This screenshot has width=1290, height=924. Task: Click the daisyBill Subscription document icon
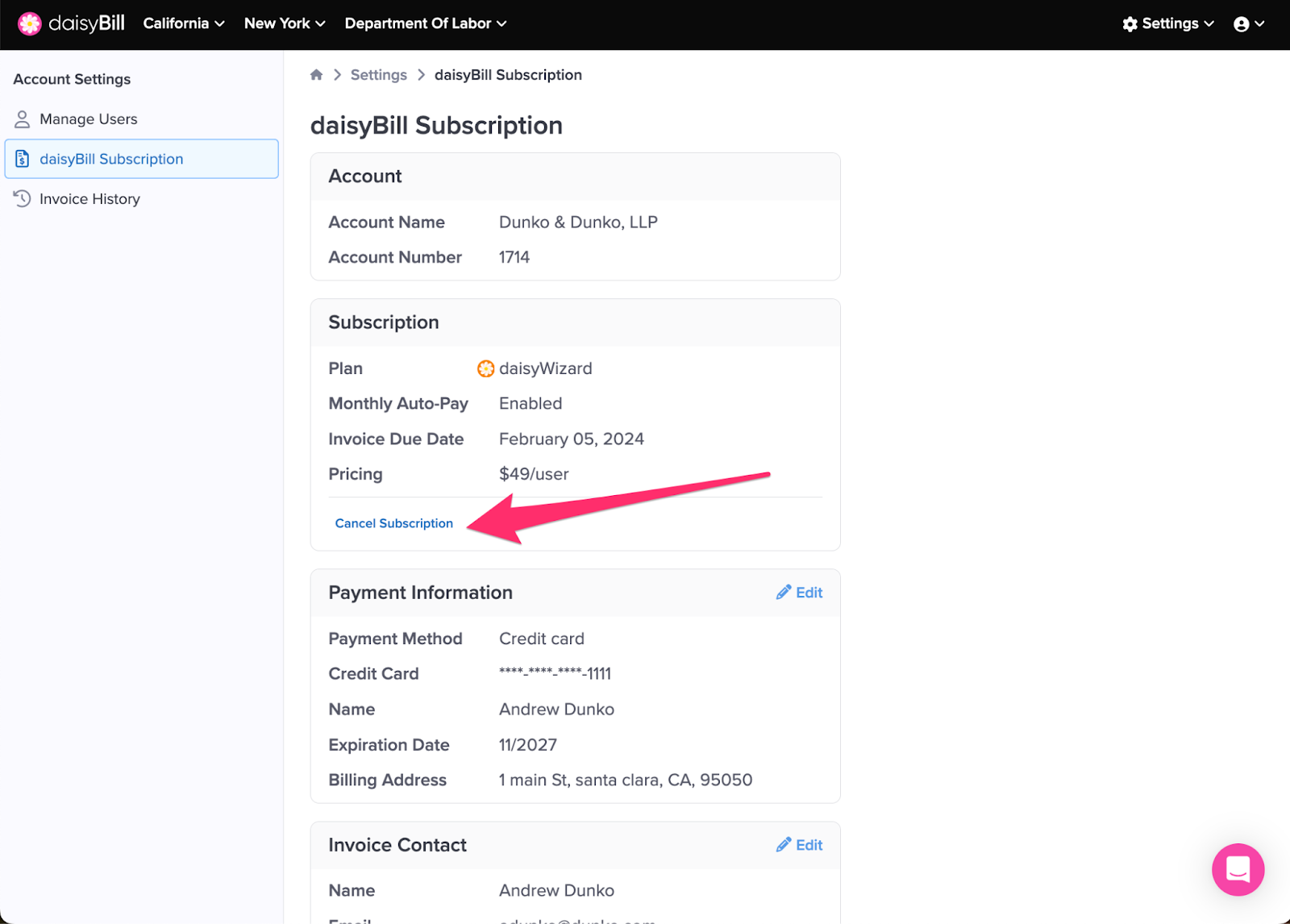pos(23,159)
